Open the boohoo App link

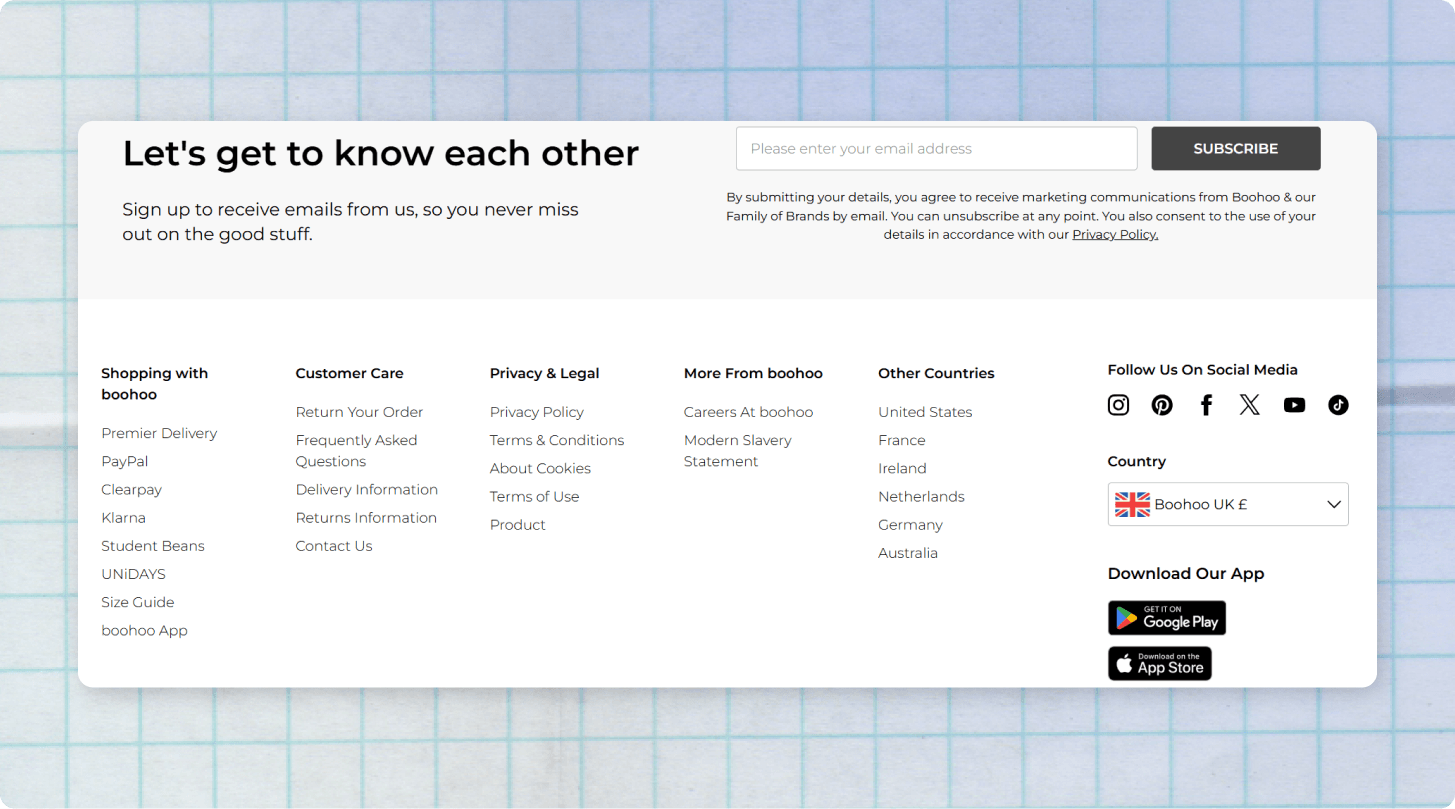(144, 630)
